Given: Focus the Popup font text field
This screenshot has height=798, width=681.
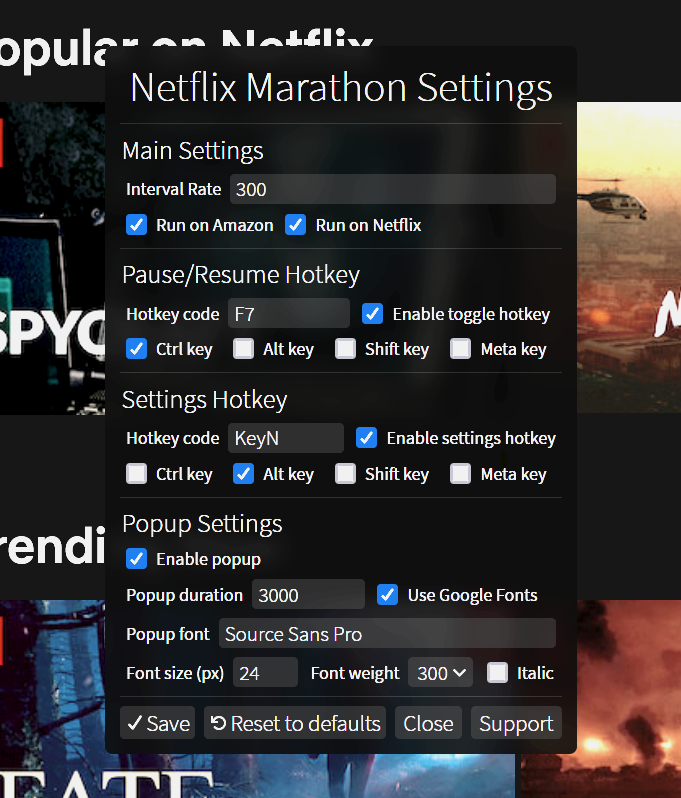Looking at the screenshot, I should tap(387, 634).
